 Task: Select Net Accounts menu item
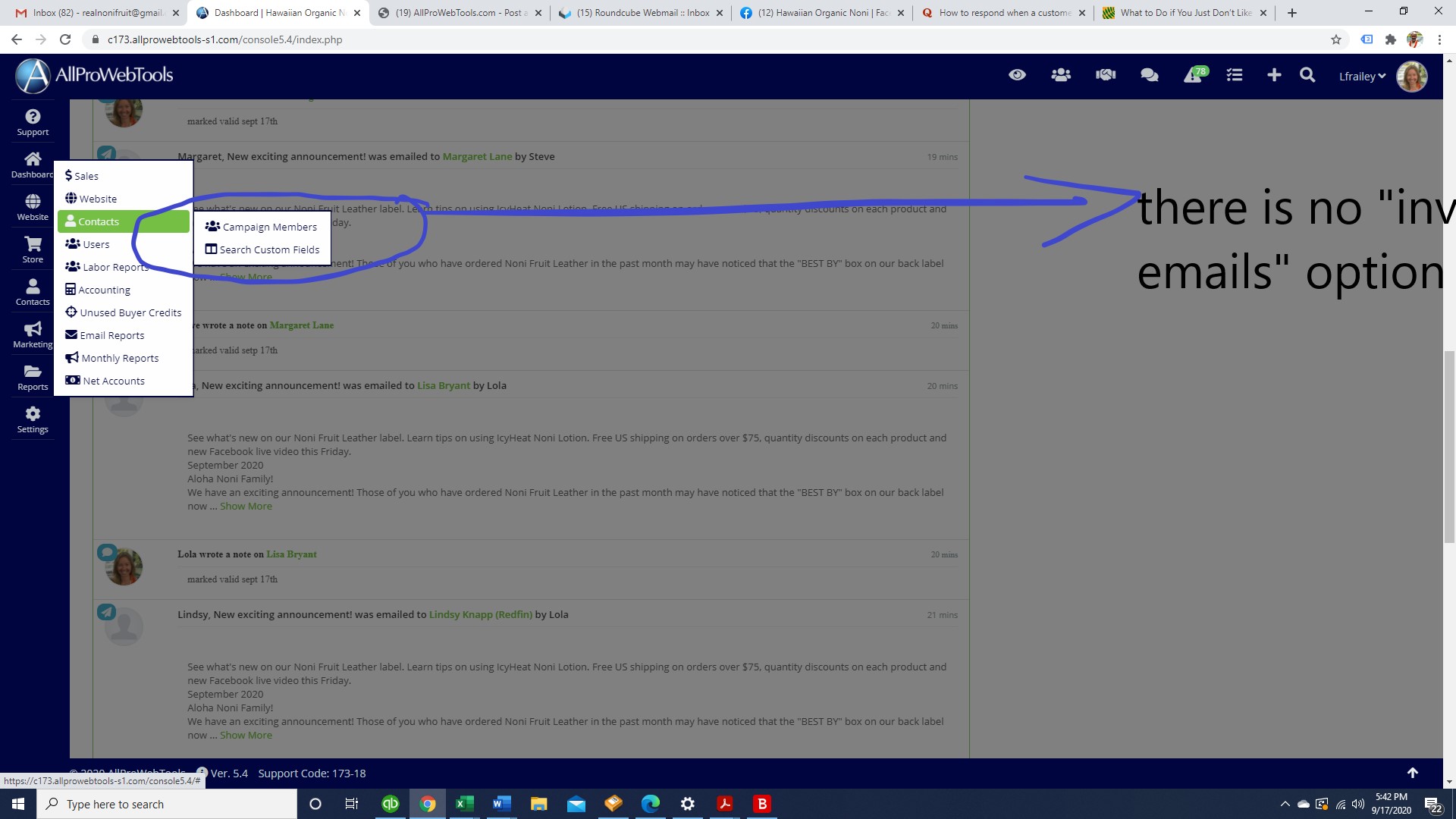tap(124, 381)
